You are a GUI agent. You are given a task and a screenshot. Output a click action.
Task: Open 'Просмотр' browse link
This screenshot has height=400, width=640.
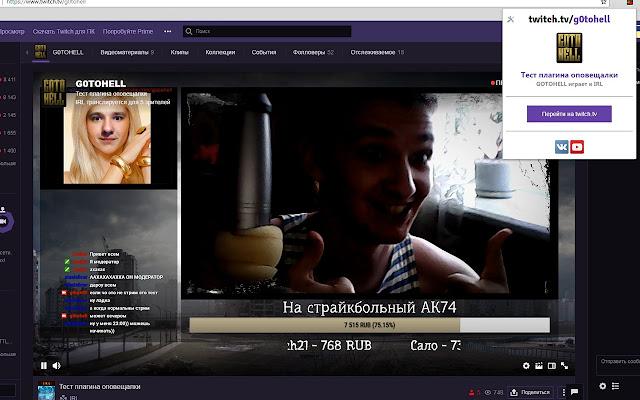pos(12,31)
